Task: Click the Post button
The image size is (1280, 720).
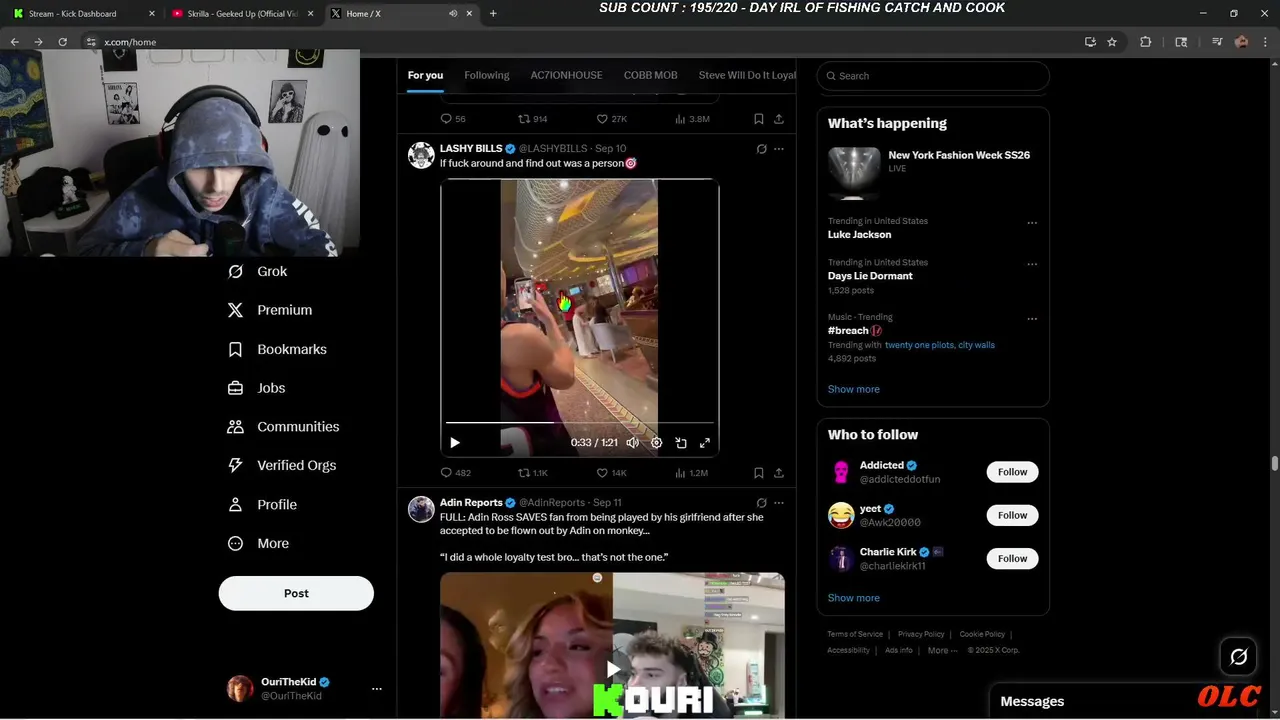Action: click(296, 593)
